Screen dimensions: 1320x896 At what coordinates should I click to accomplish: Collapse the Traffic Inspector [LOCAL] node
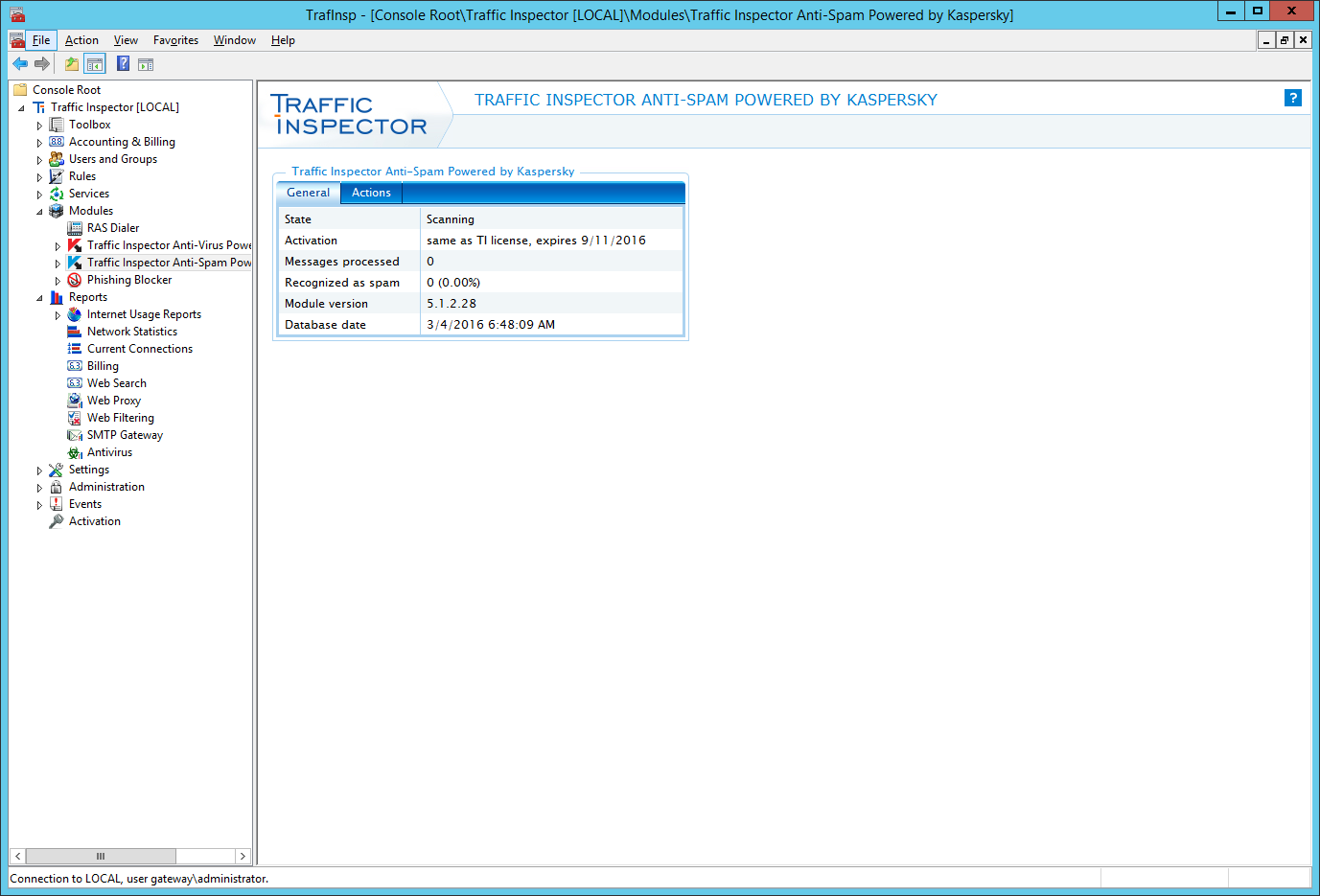[21, 108]
